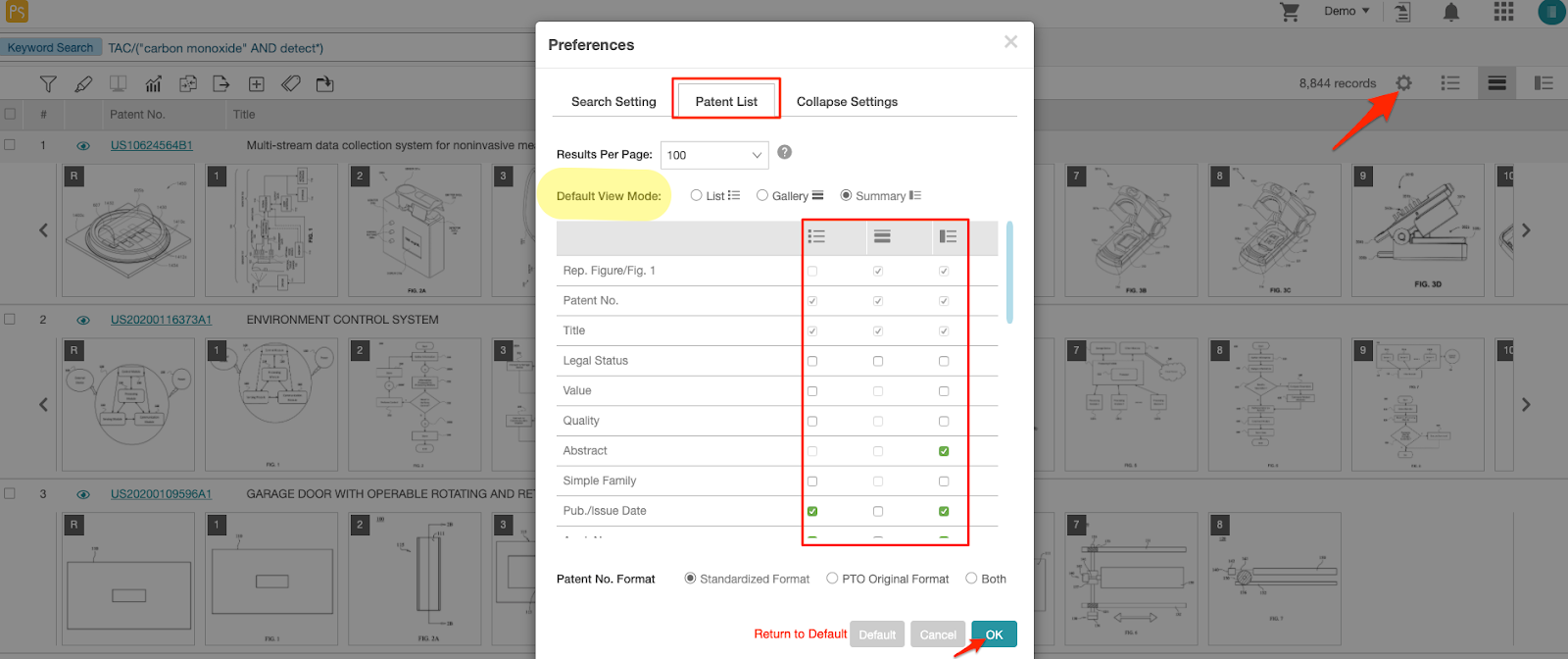Switch to Search Setting tab
Viewport: 1568px width, 659px height.
tap(613, 101)
